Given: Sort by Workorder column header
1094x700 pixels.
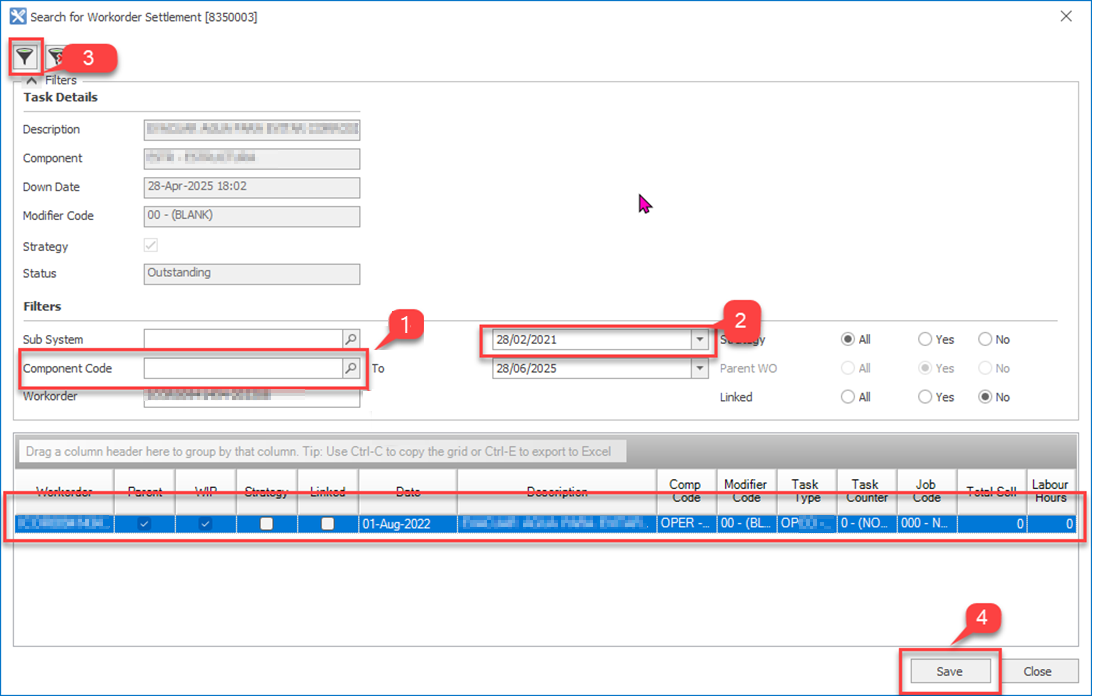Looking at the screenshot, I should [64, 491].
